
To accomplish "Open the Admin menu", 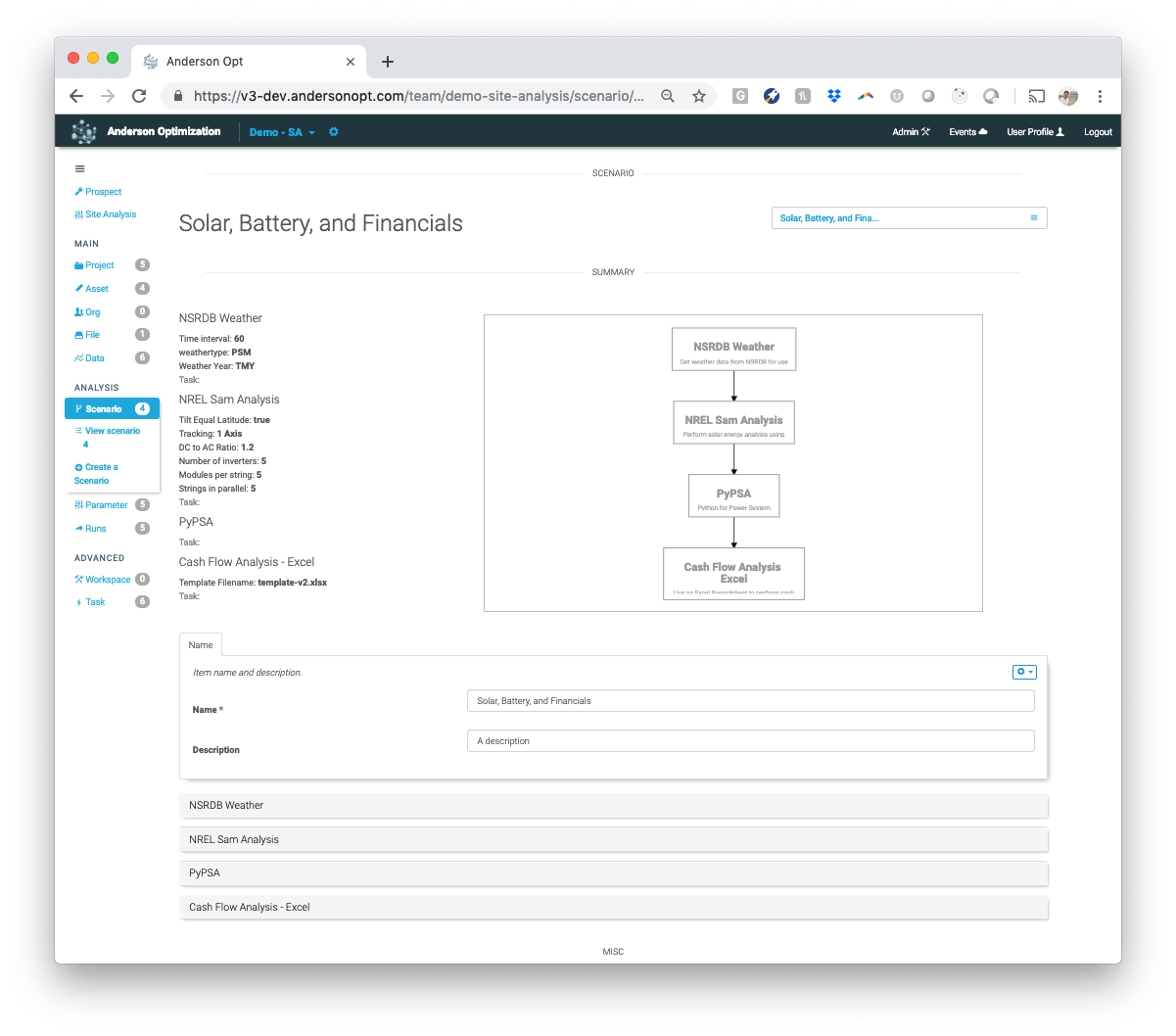I will pos(911,132).
